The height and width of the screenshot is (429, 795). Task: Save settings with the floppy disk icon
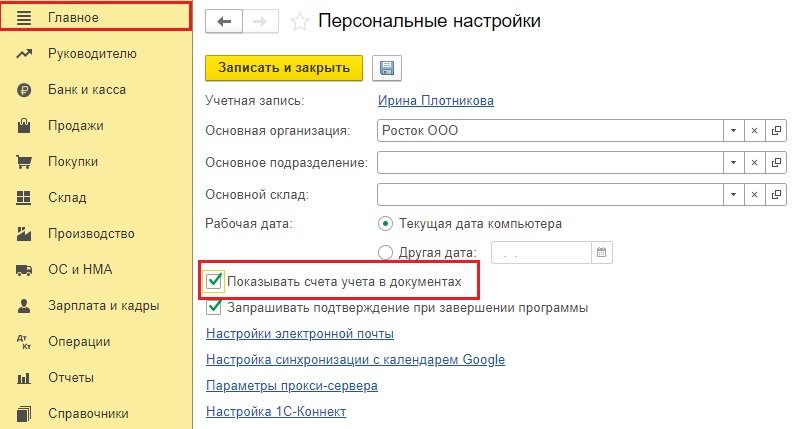pos(387,68)
